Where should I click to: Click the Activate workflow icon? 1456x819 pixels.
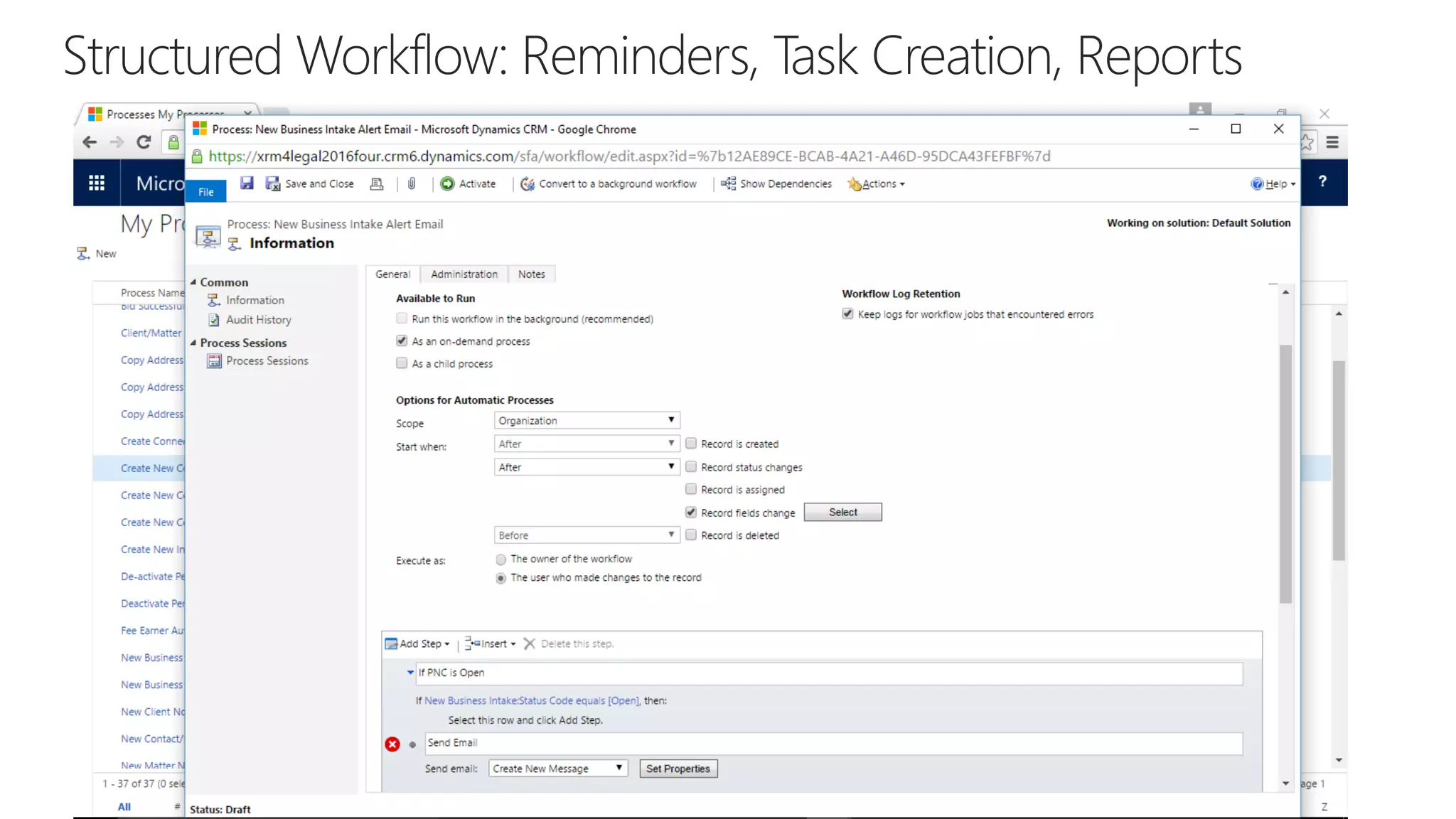447,184
